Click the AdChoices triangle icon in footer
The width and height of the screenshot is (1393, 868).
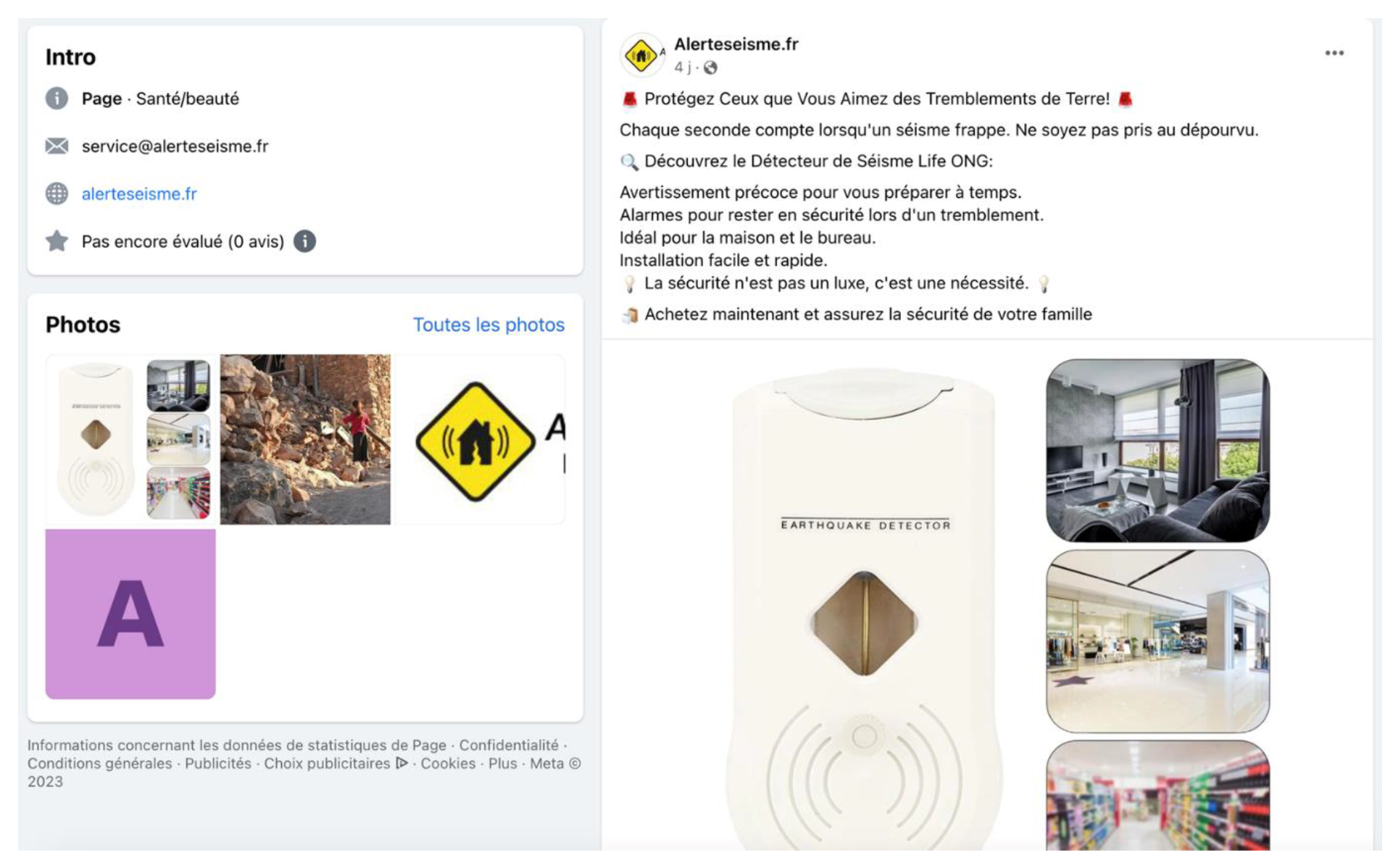(x=402, y=763)
